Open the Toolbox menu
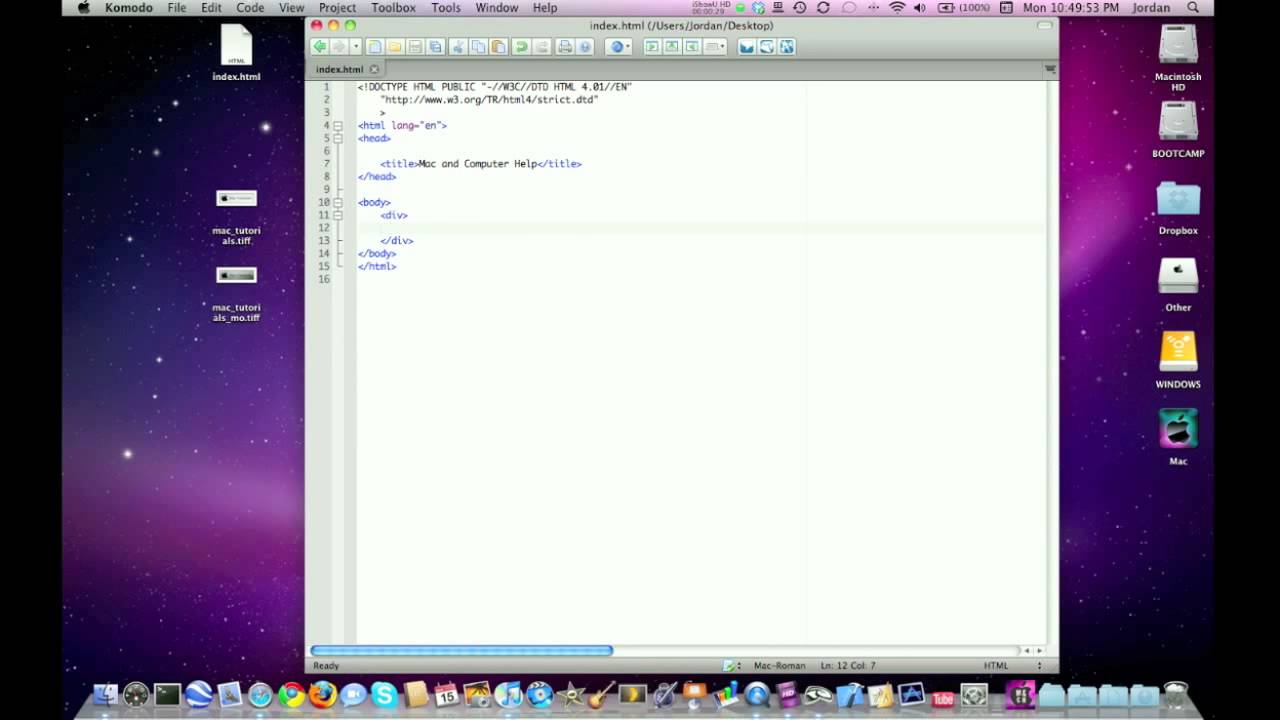Viewport: 1280px width, 720px height. (x=392, y=7)
